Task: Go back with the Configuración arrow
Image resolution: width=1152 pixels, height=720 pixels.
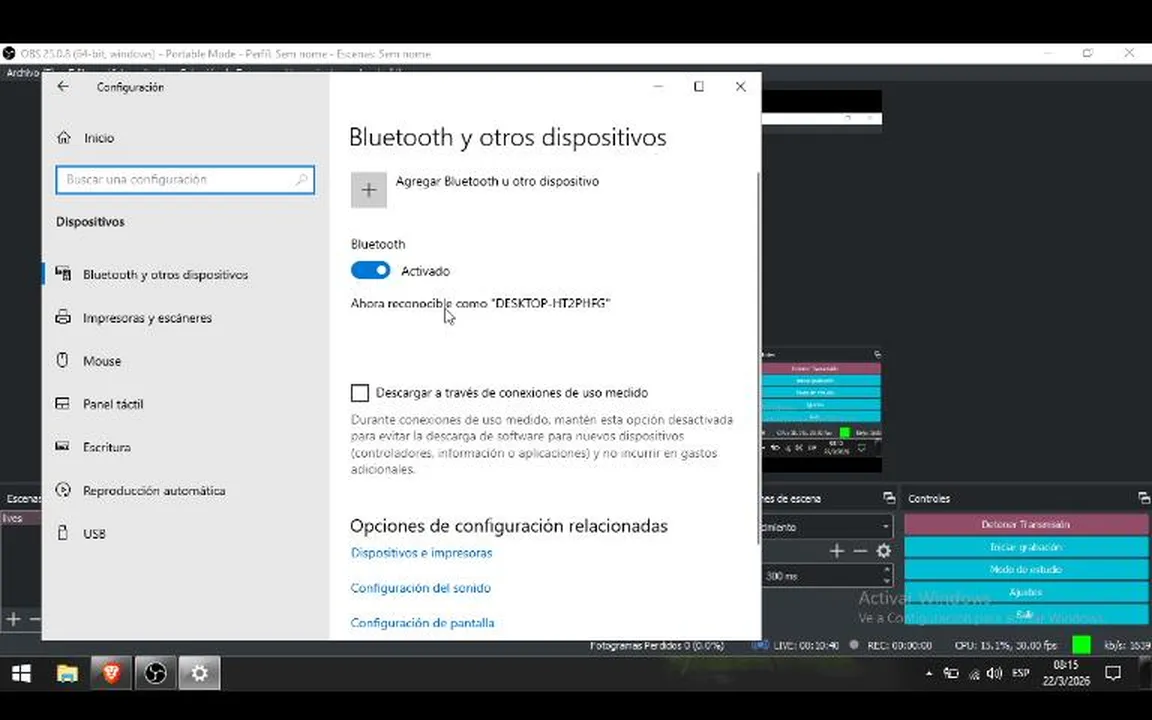Action: 63,86
